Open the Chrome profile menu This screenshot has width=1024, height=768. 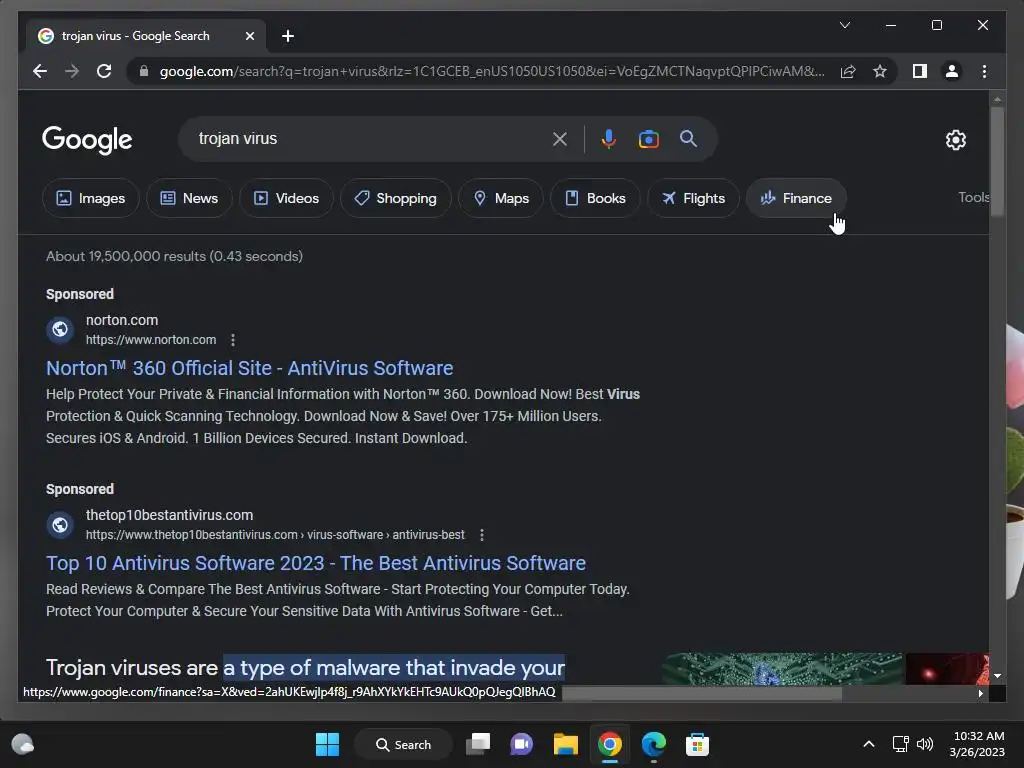click(952, 71)
